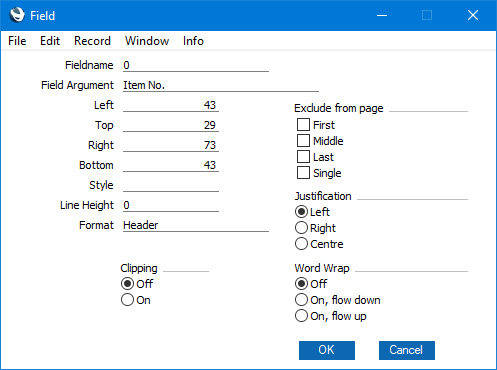497x370 pixels.
Task: Open the Window menu
Action: [x=147, y=41]
